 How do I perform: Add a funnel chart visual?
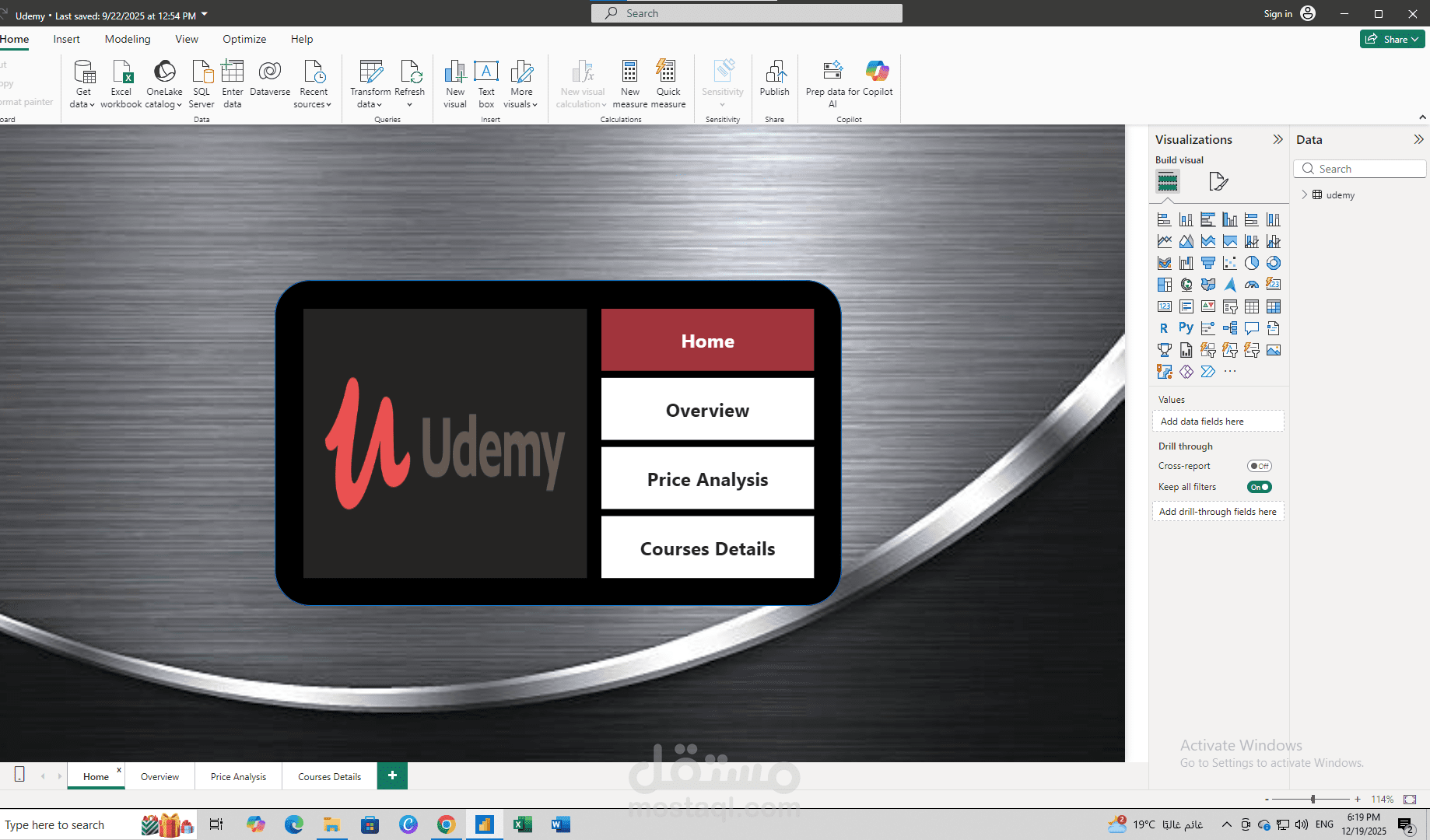click(1207, 263)
